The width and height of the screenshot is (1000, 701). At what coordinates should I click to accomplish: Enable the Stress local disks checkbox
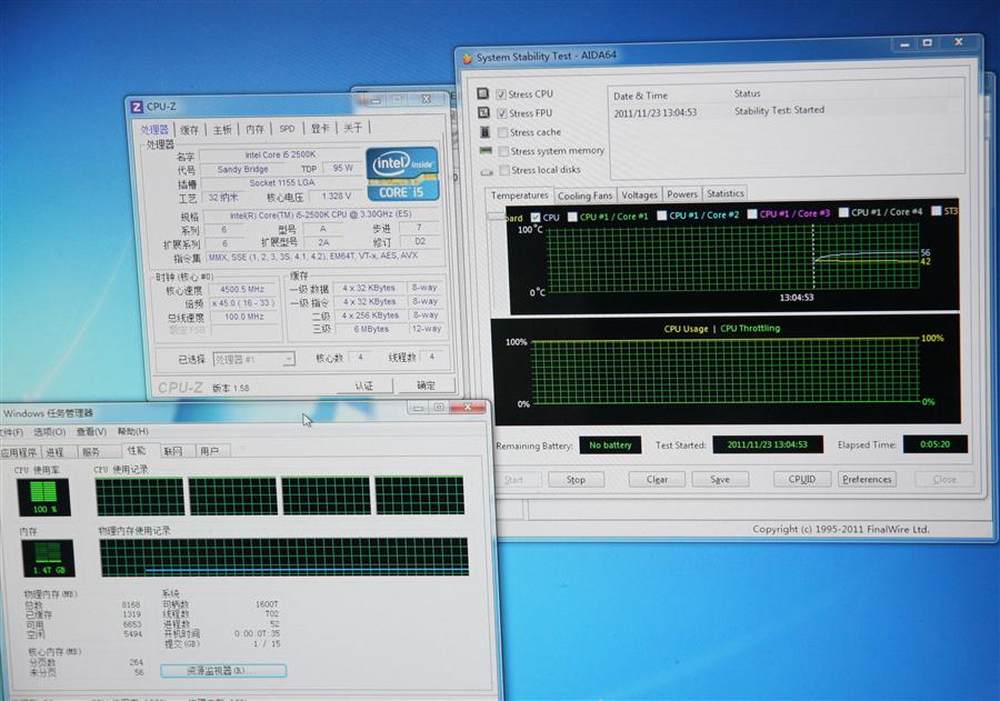point(505,170)
